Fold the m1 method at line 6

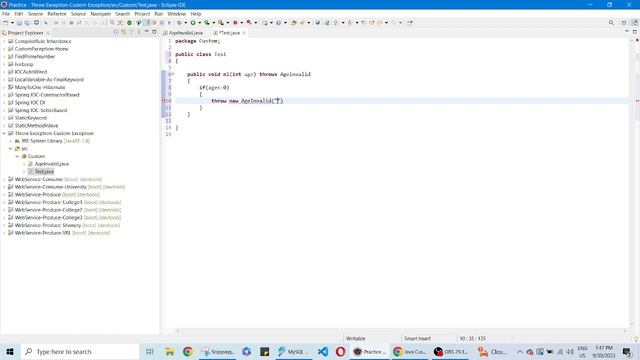(173, 74)
